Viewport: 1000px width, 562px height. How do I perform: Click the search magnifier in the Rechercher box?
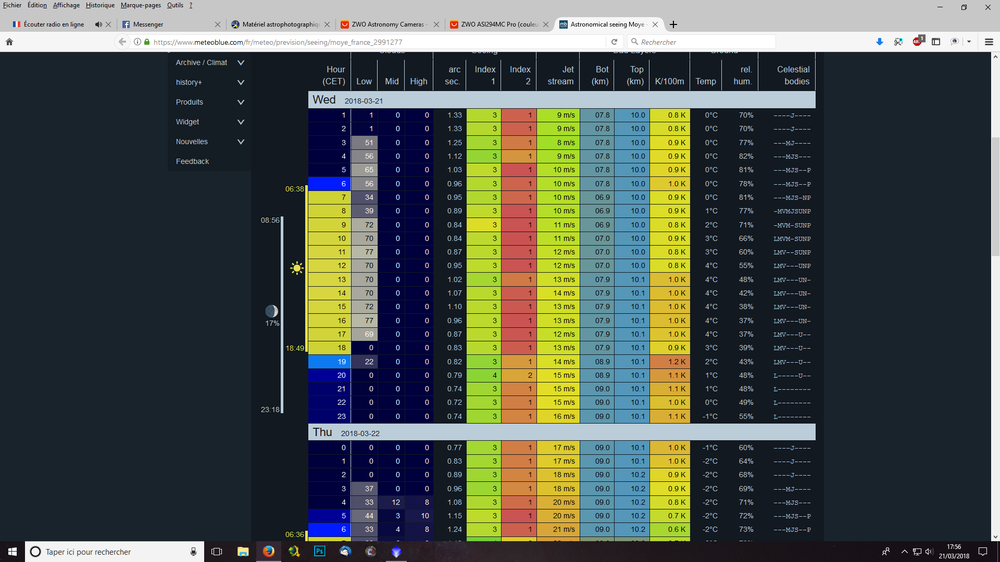pyautogui.click(x=634, y=42)
